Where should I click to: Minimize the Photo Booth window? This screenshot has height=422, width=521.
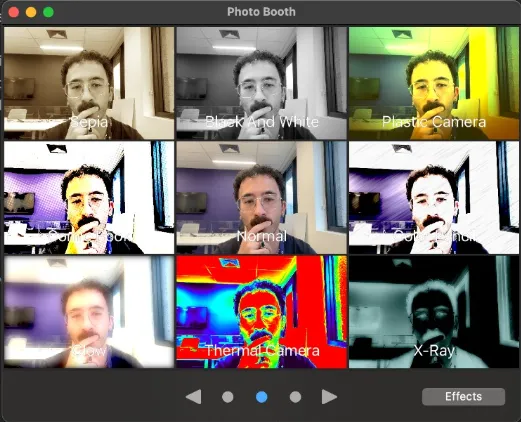pos(31,12)
